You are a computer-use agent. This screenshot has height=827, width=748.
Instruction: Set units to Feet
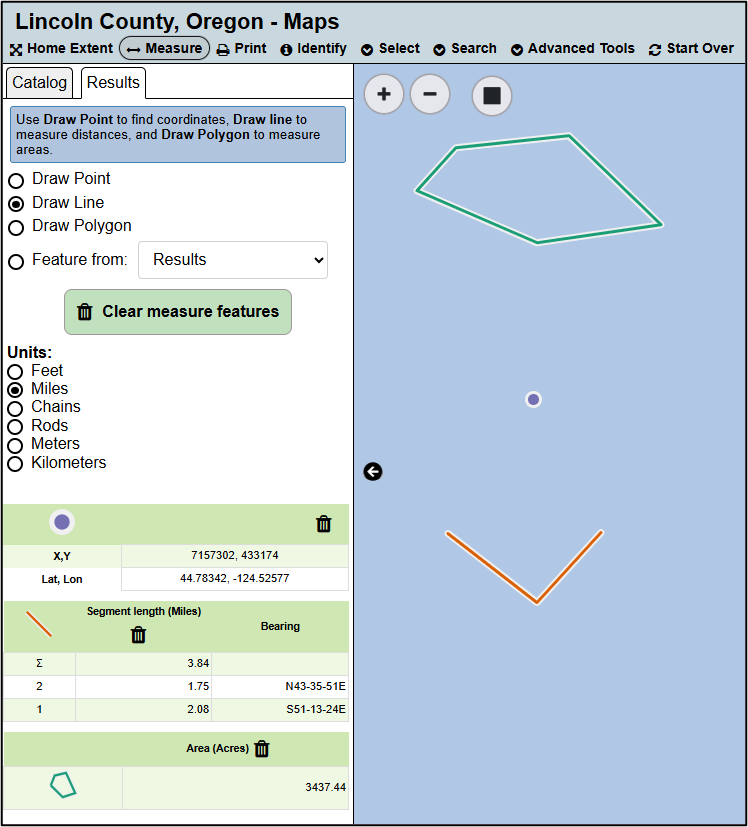(15, 372)
